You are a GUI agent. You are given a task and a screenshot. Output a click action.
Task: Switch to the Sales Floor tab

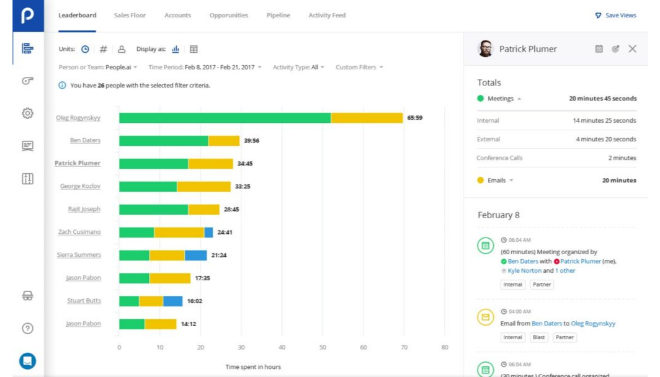point(130,15)
